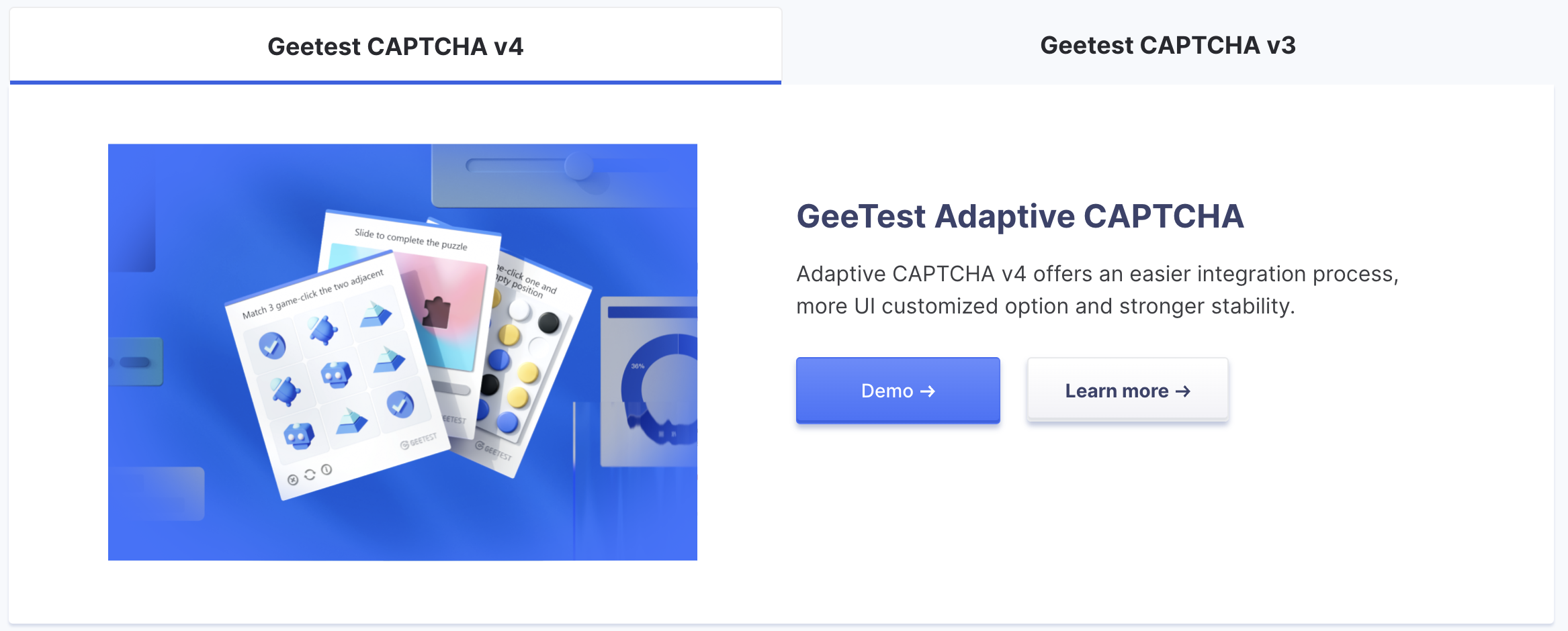This screenshot has height=631, width=1568.
Task: Click the solid white ball on the rightmost card
Action: [x=520, y=309]
